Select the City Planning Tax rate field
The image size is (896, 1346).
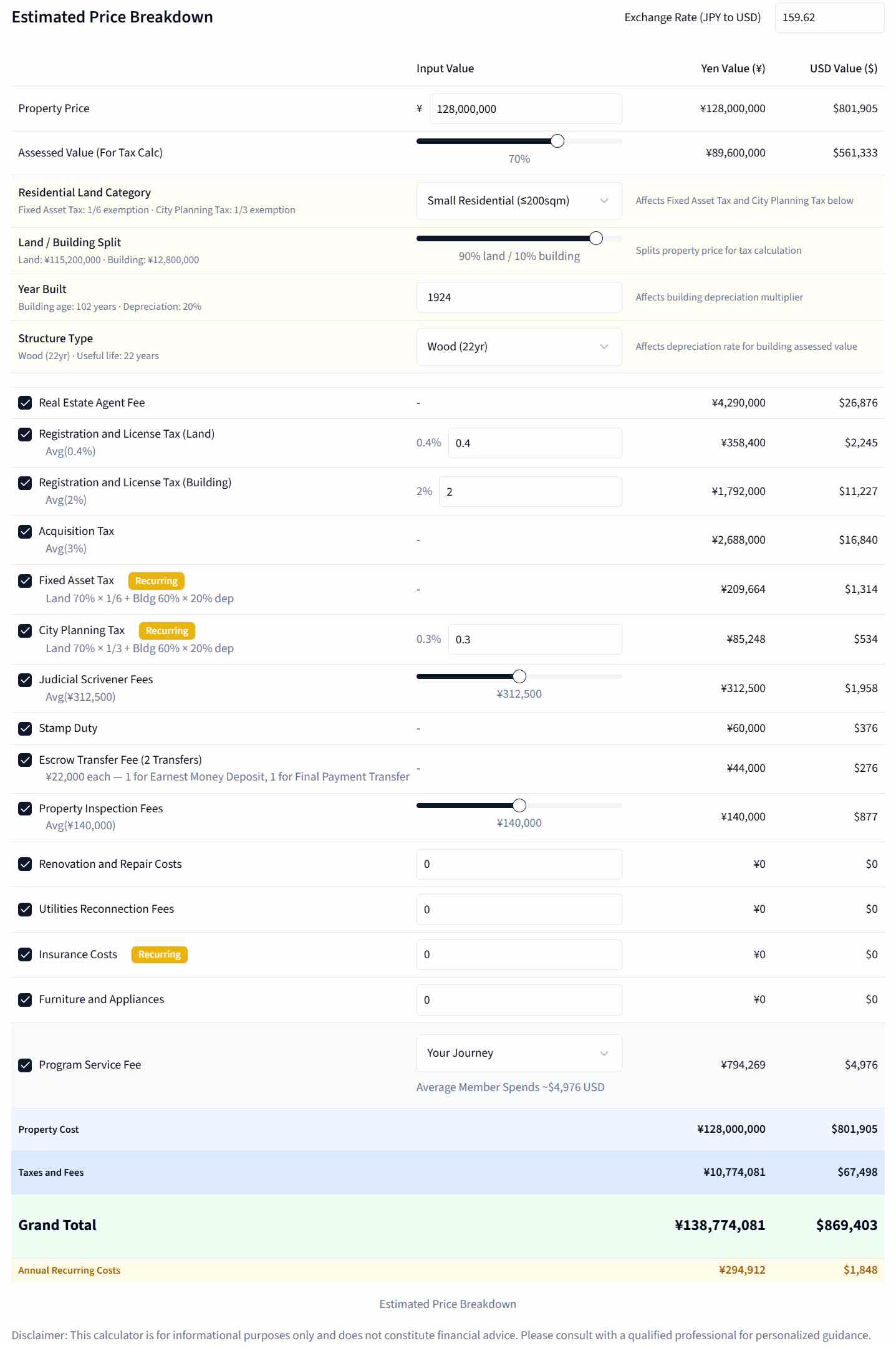pyautogui.click(x=534, y=640)
